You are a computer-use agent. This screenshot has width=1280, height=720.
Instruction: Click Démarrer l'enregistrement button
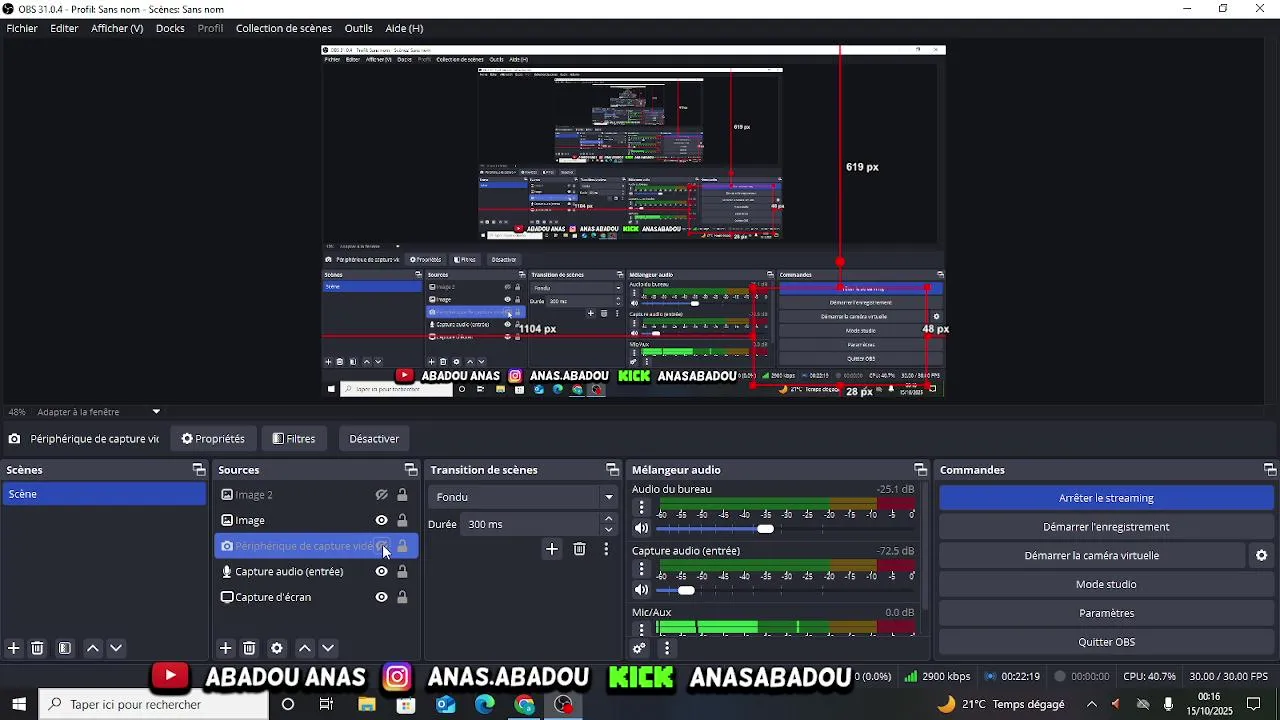coord(1106,527)
